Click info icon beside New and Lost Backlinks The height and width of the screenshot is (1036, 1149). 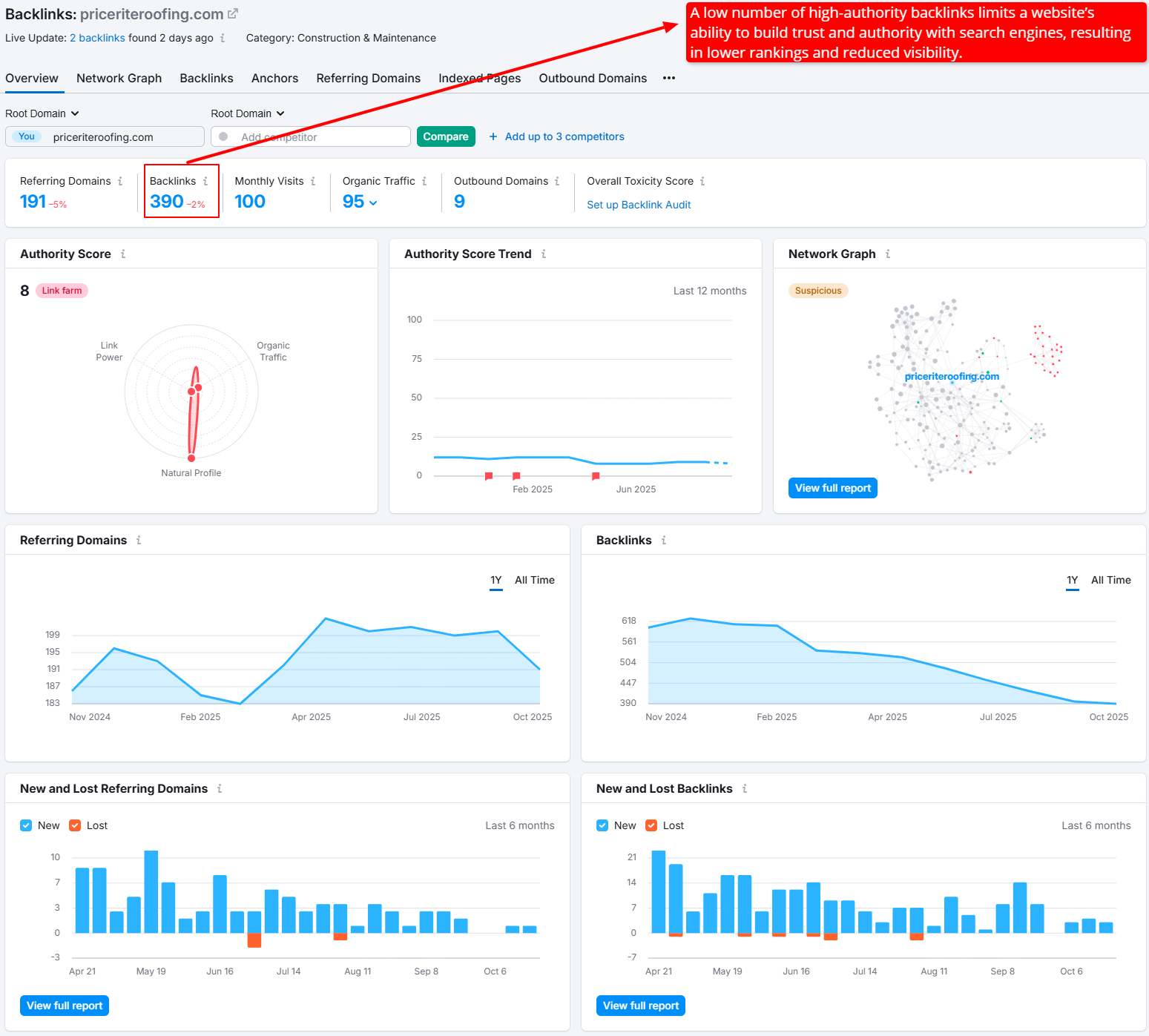(x=745, y=788)
